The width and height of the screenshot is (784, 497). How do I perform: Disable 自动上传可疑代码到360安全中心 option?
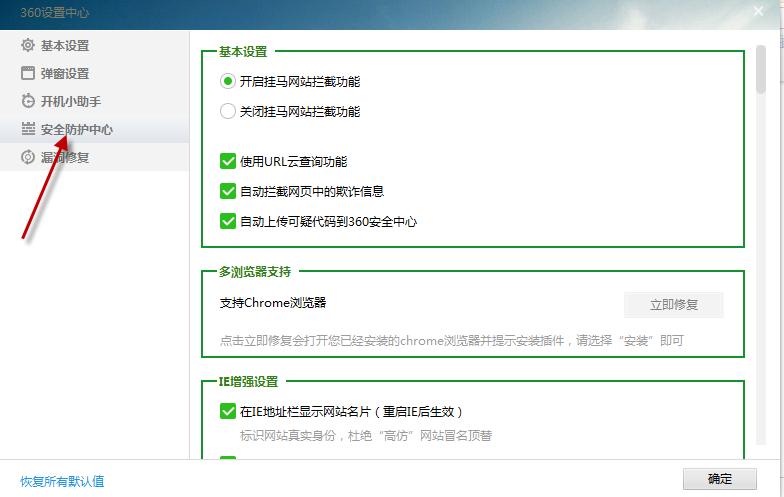[x=228, y=221]
